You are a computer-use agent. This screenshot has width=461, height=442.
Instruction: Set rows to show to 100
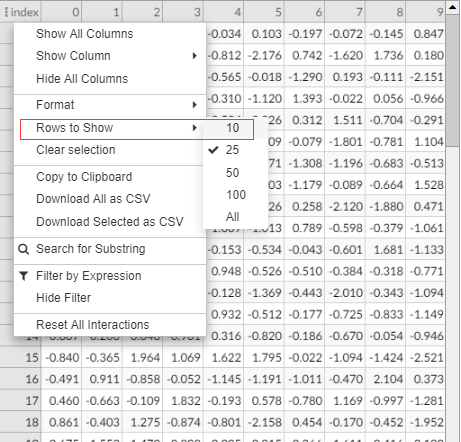tap(235, 195)
